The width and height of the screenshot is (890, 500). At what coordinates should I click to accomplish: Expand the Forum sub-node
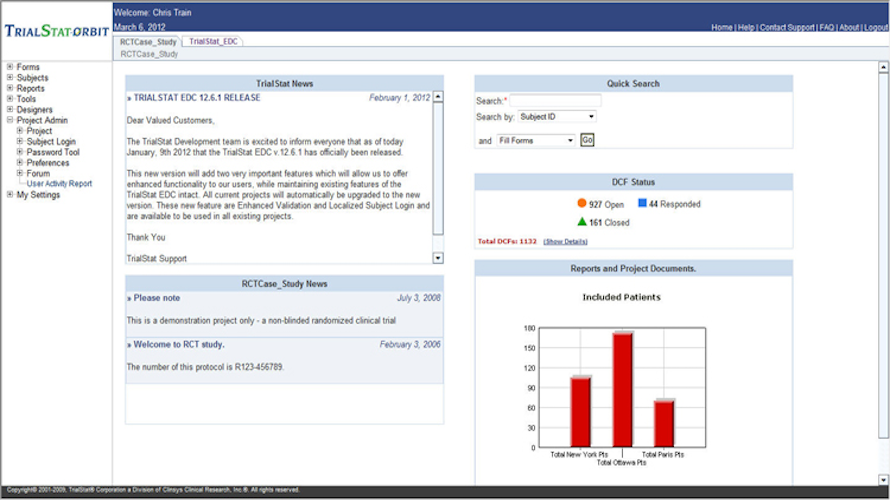[x=20, y=173]
